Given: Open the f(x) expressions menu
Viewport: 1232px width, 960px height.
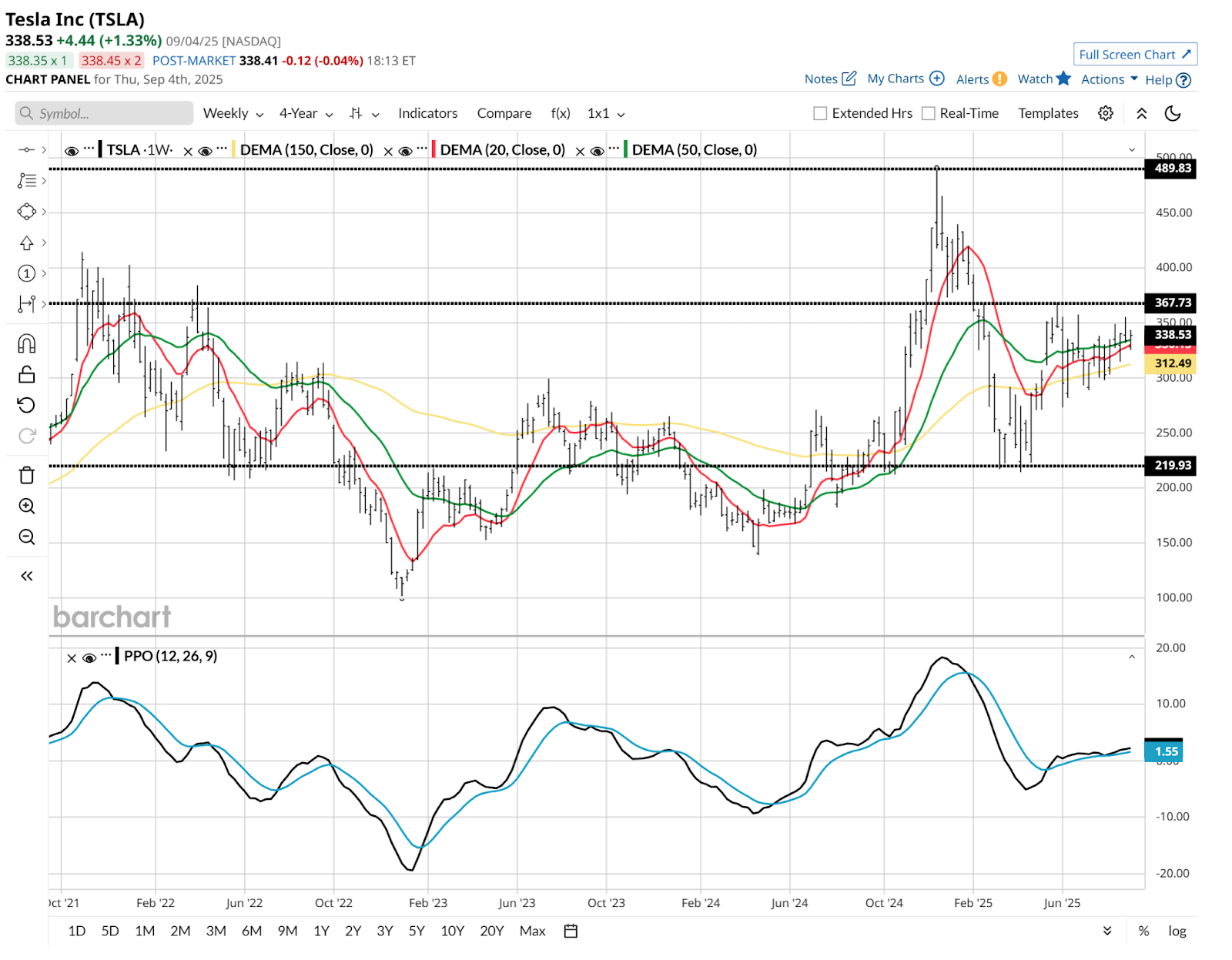Looking at the screenshot, I should point(561,113).
